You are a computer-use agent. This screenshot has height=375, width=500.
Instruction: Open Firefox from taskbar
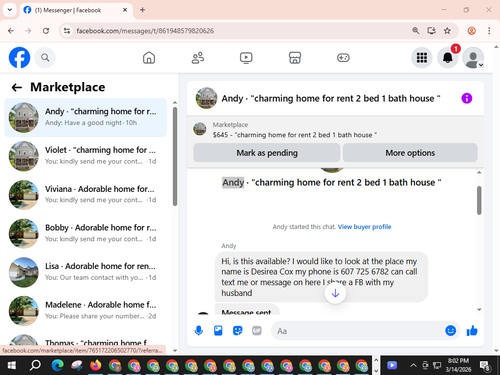click(96, 366)
